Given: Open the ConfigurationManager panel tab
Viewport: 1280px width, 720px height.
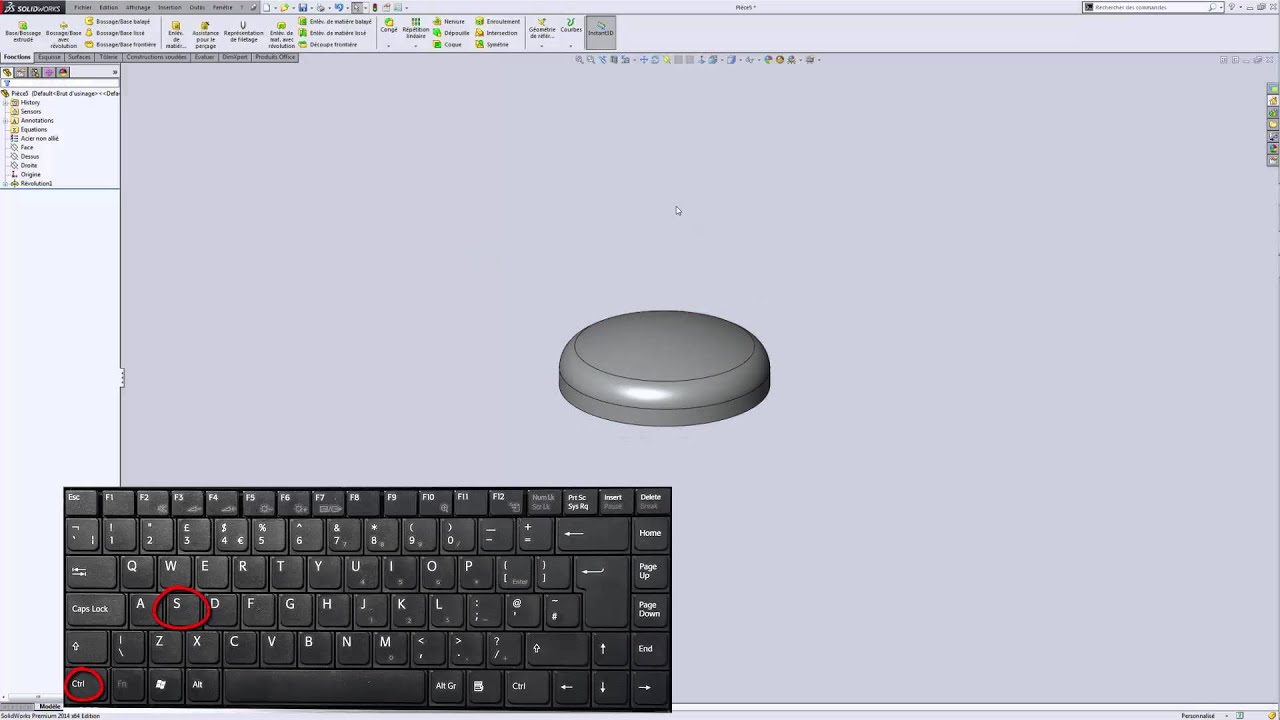Looking at the screenshot, I should coord(35,72).
